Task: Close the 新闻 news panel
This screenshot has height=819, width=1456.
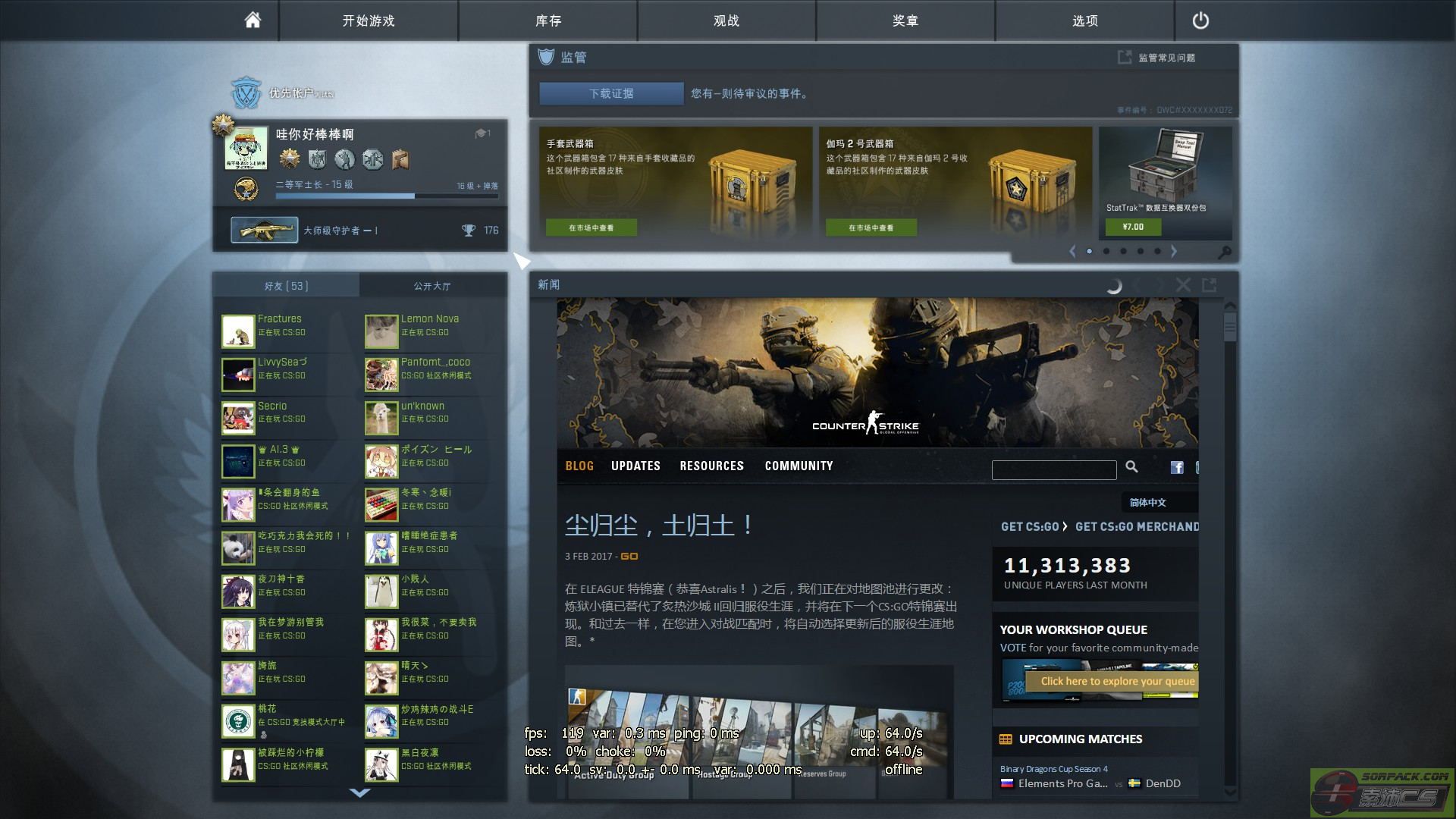Action: [x=1183, y=285]
